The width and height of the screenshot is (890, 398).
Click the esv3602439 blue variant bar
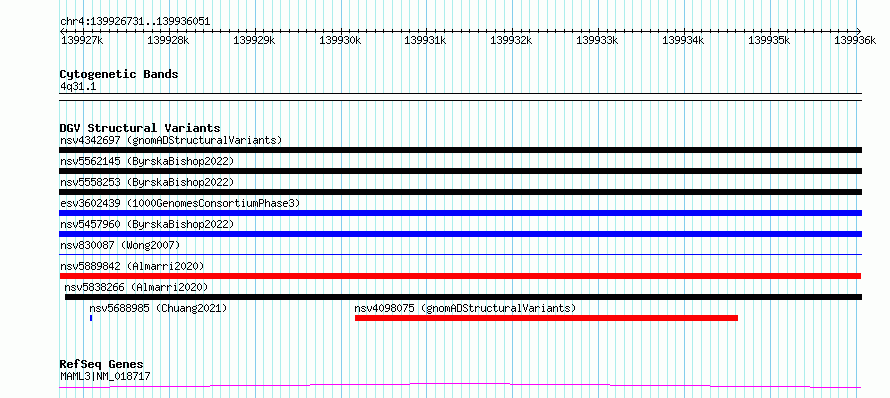pyautogui.click(x=460, y=213)
